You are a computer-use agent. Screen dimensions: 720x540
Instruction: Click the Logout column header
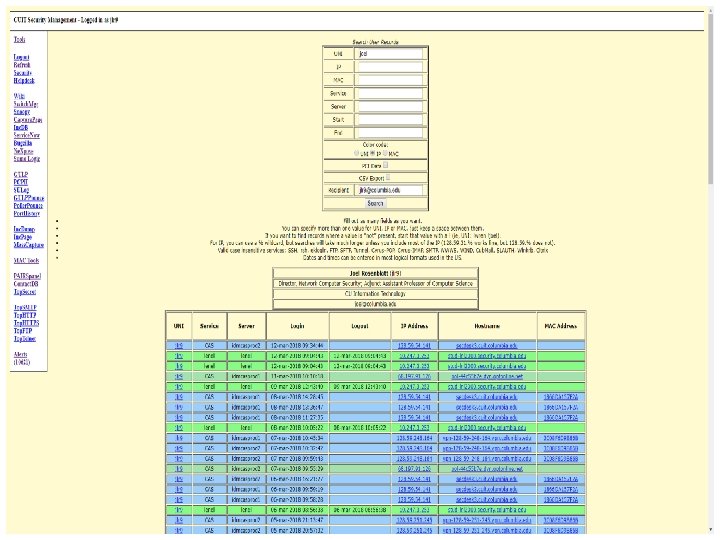pyautogui.click(x=360, y=326)
